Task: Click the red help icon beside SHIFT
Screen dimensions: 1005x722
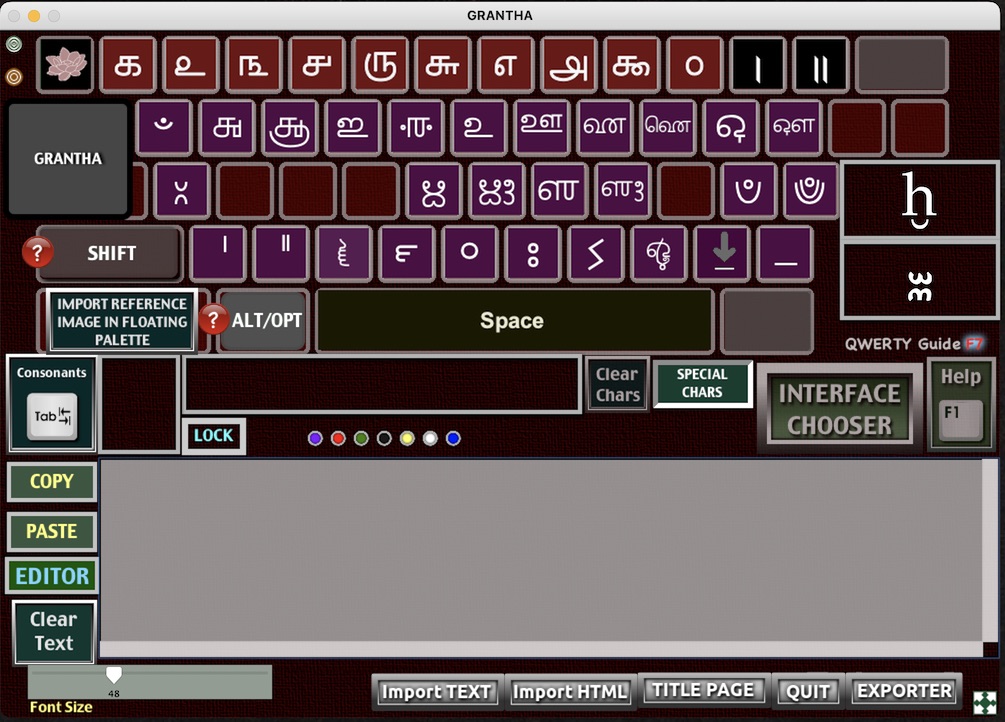Action: tap(37, 253)
